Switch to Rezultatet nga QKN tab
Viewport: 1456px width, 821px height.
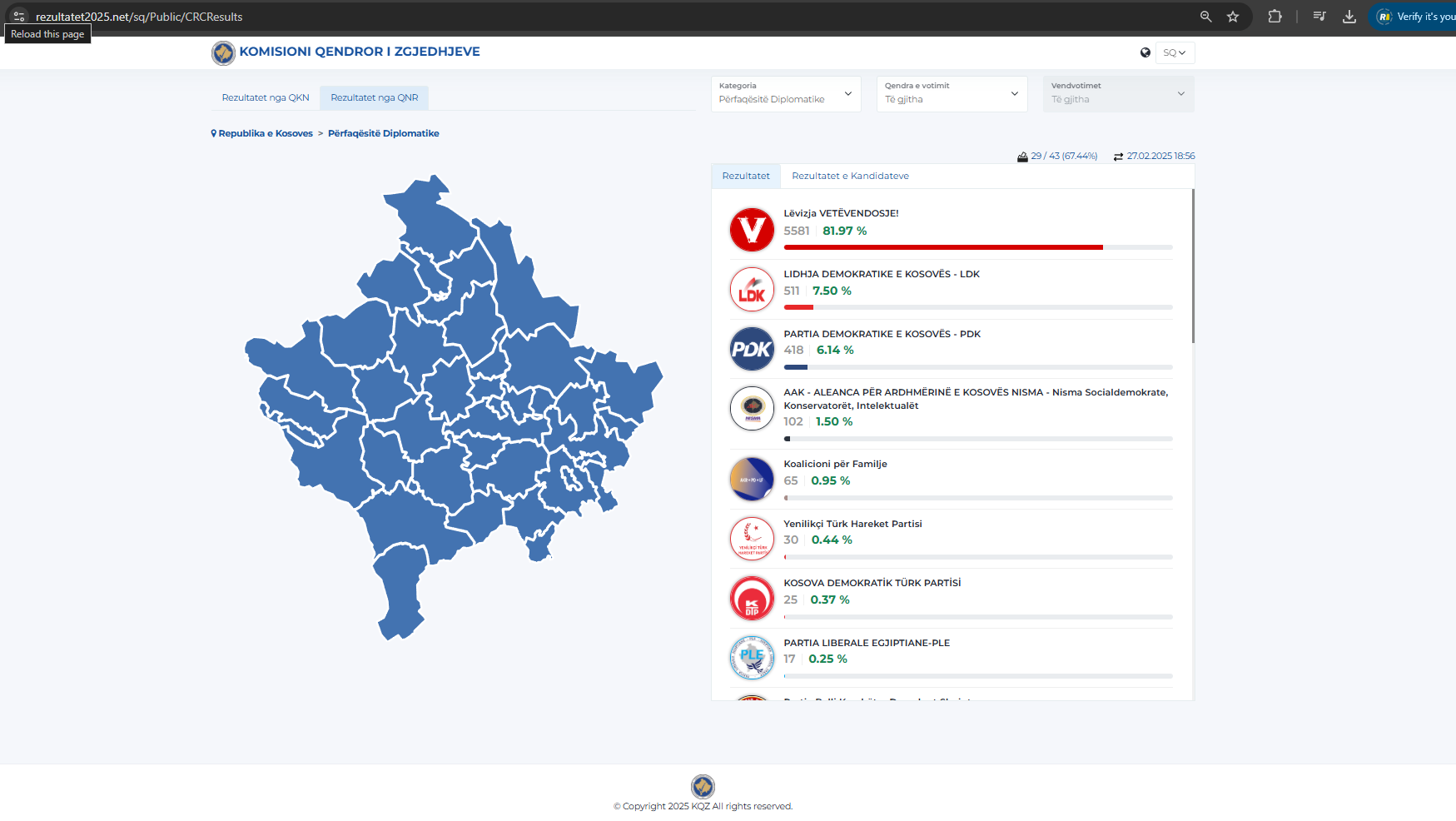266,97
